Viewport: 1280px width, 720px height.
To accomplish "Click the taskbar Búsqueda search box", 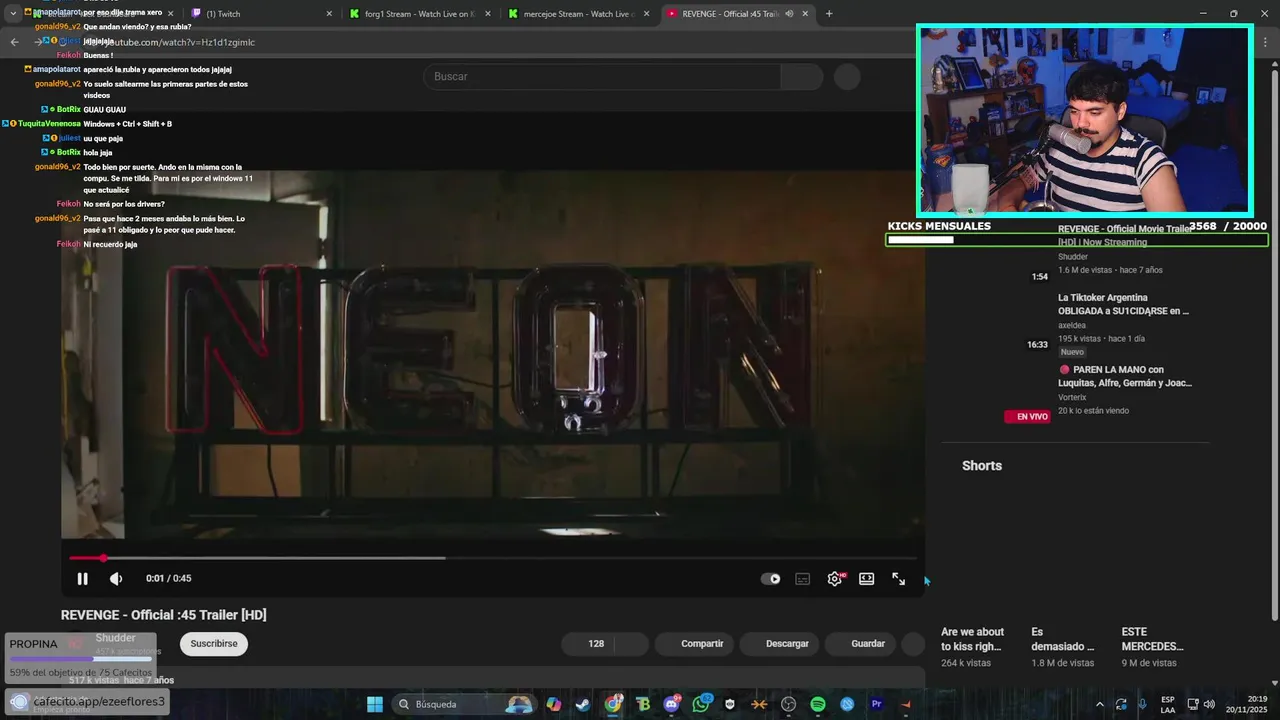I will pos(463,704).
